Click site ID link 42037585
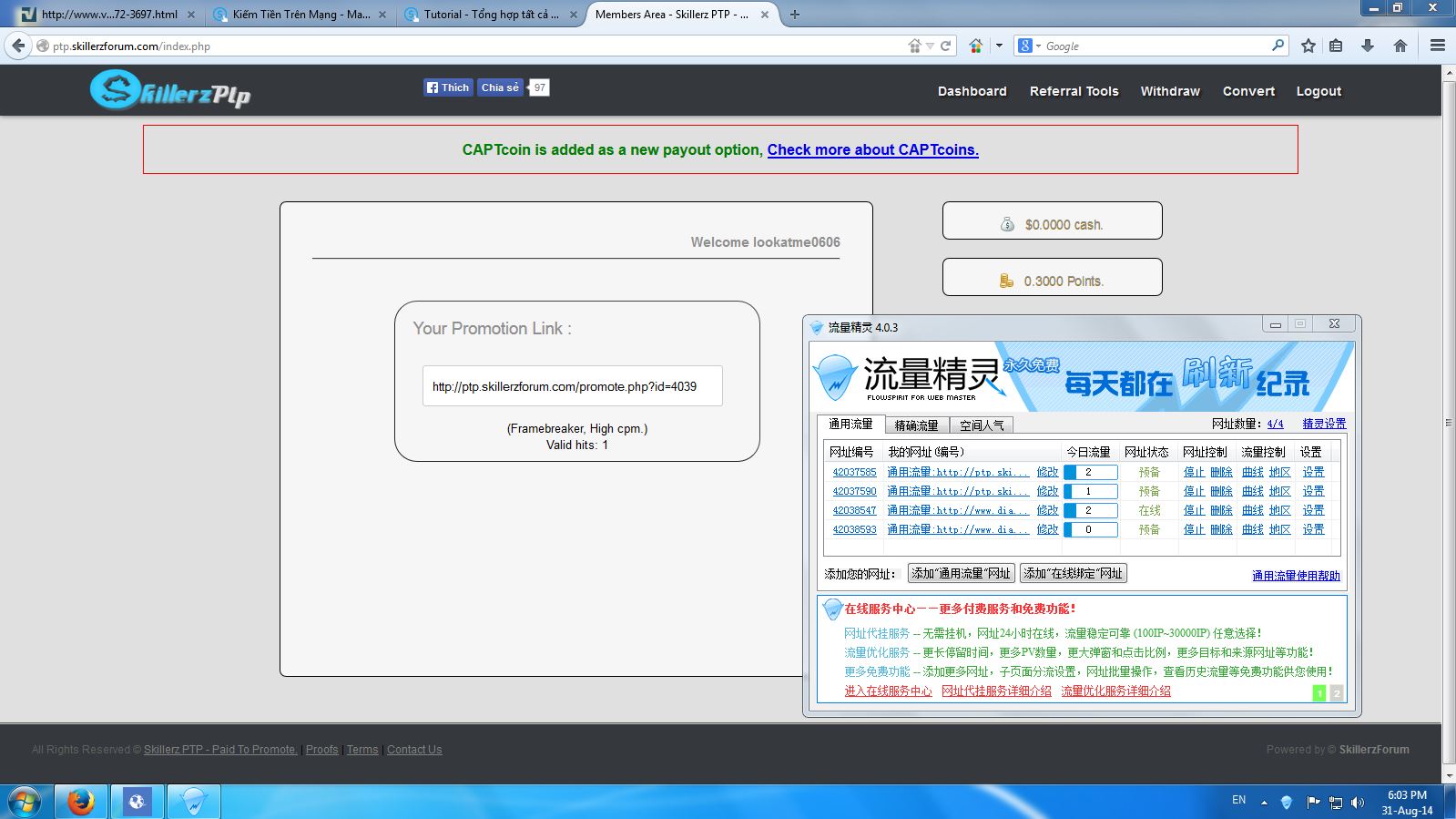The image size is (1456, 819). click(x=854, y=472)
